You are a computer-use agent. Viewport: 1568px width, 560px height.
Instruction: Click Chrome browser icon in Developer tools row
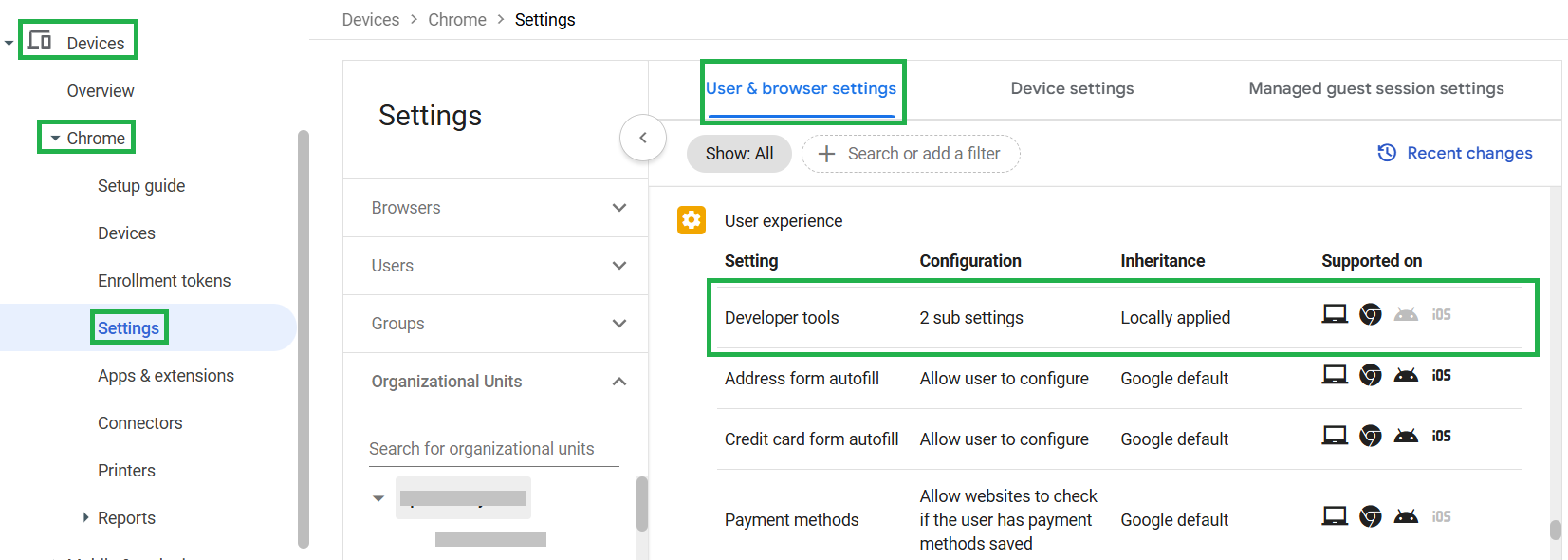(x=1371, y=314)
